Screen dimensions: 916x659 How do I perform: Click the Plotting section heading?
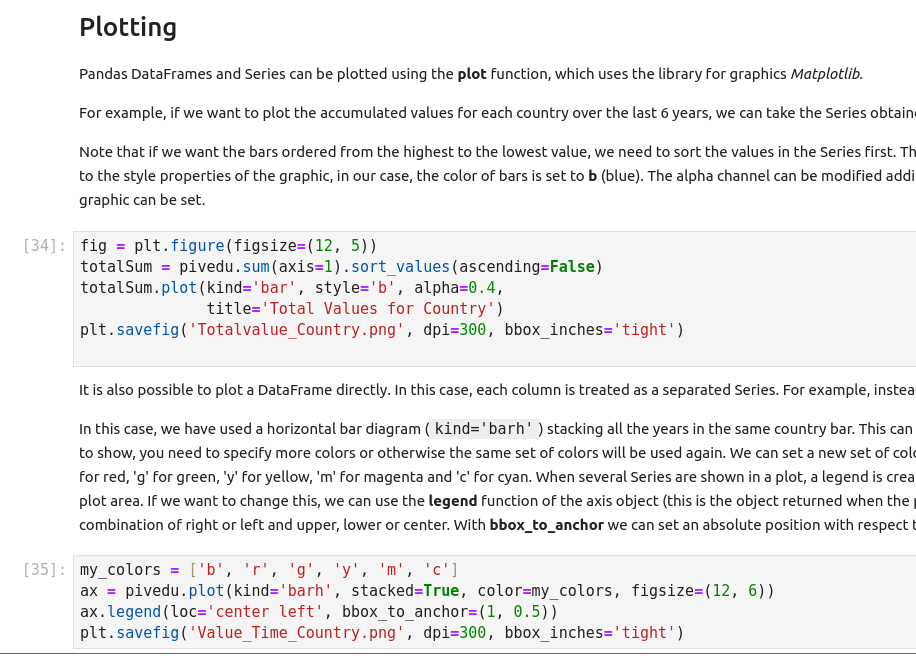[128, 27]
